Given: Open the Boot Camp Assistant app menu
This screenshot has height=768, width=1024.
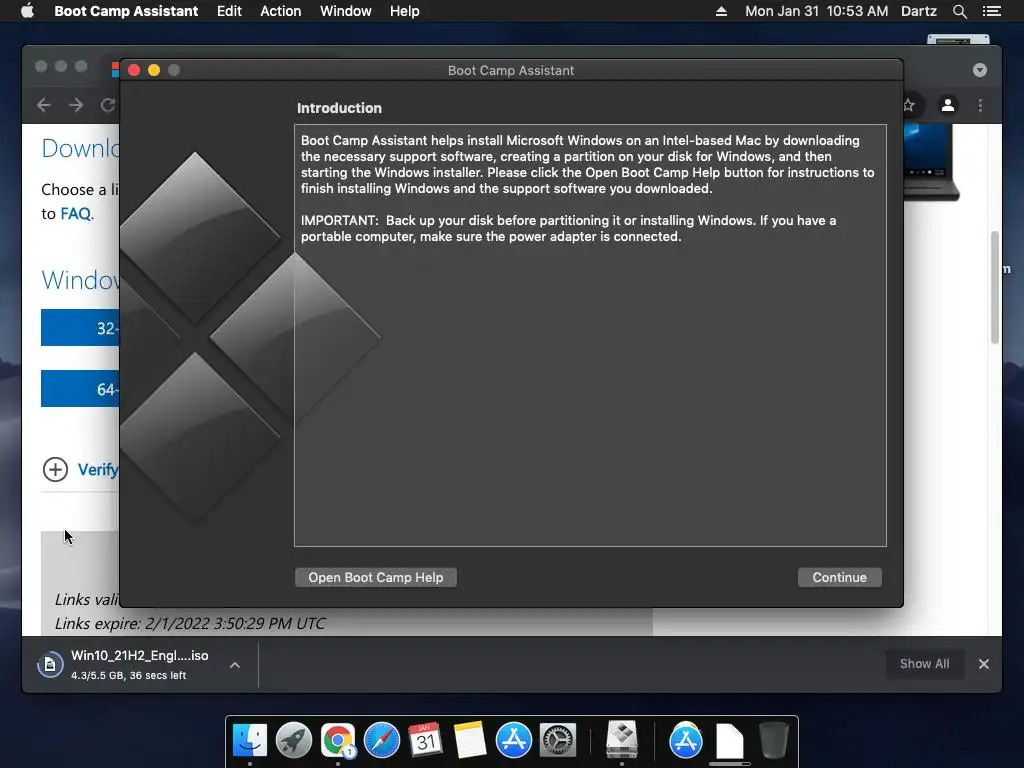Looking at the screenshot, I should click(x=126, y=11).
